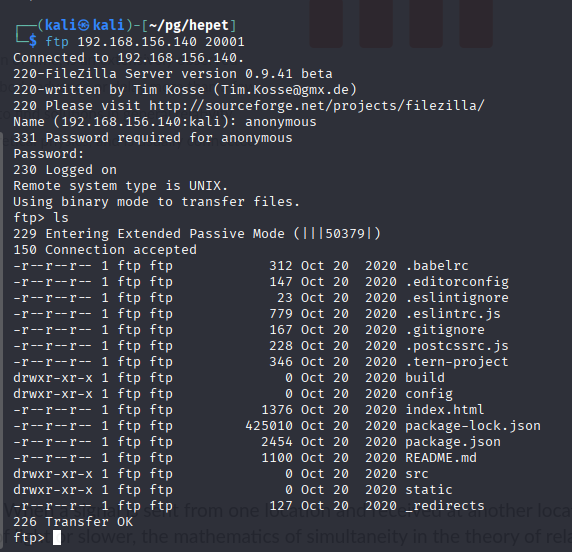Click the .tern-project file name

pos(457,362)
